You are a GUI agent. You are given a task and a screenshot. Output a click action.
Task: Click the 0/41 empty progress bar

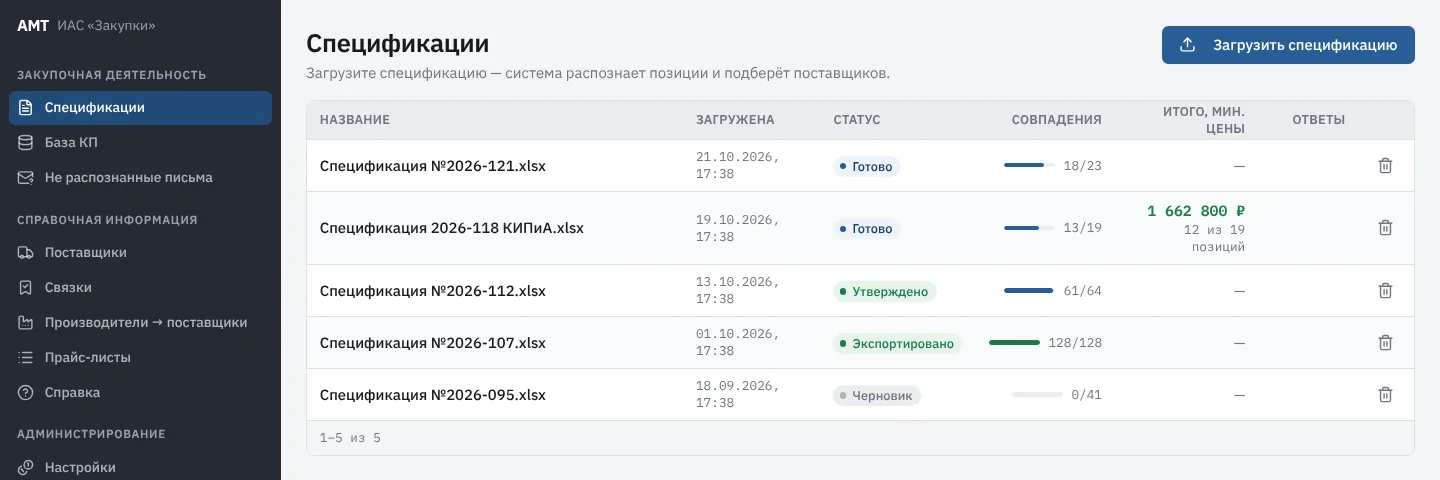(x=1037, y=395)
